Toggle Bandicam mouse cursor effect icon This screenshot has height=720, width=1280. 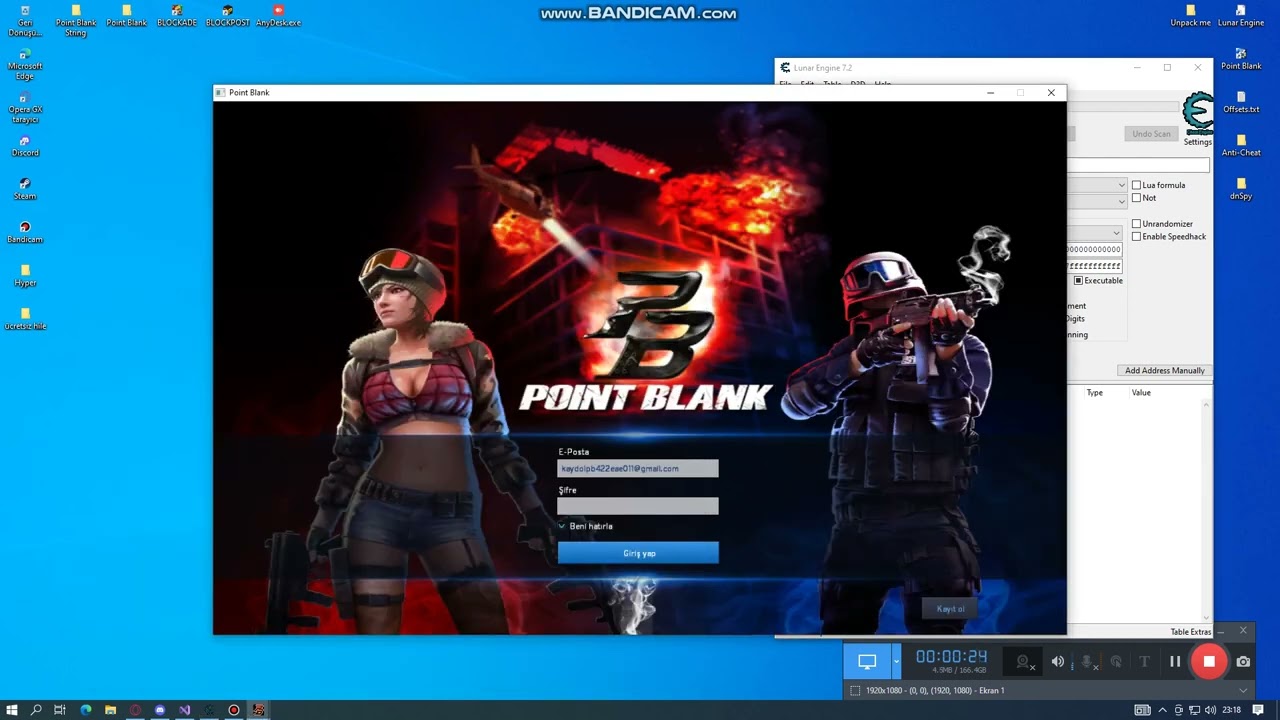(1116, 661)
